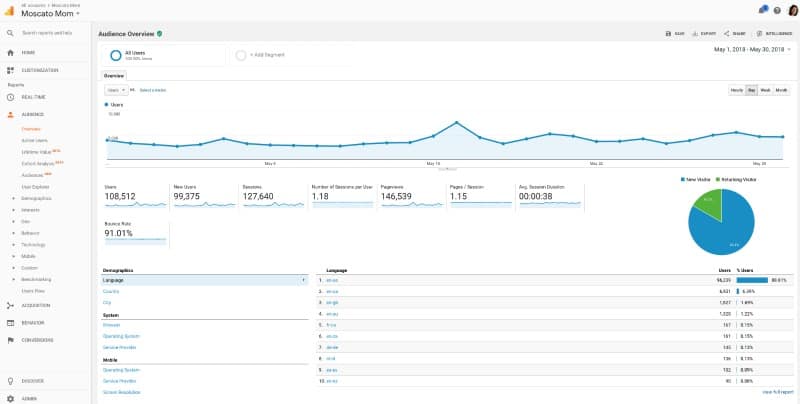Open the Users metric dropdown above chart

pos(116,90)
